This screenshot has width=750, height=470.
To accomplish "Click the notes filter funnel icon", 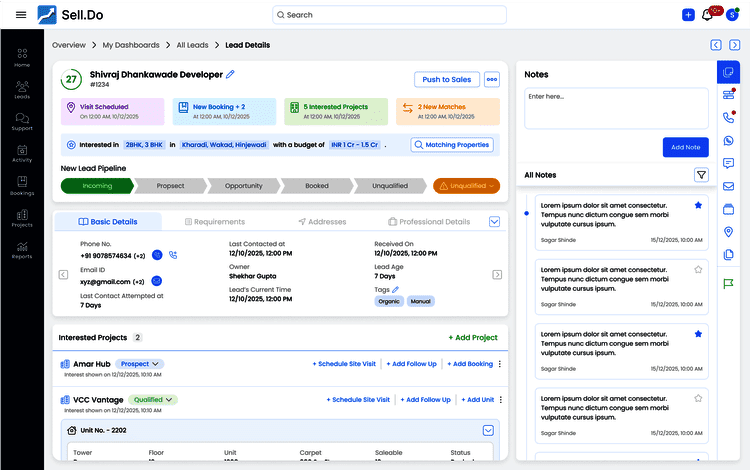I will (701, 175).
